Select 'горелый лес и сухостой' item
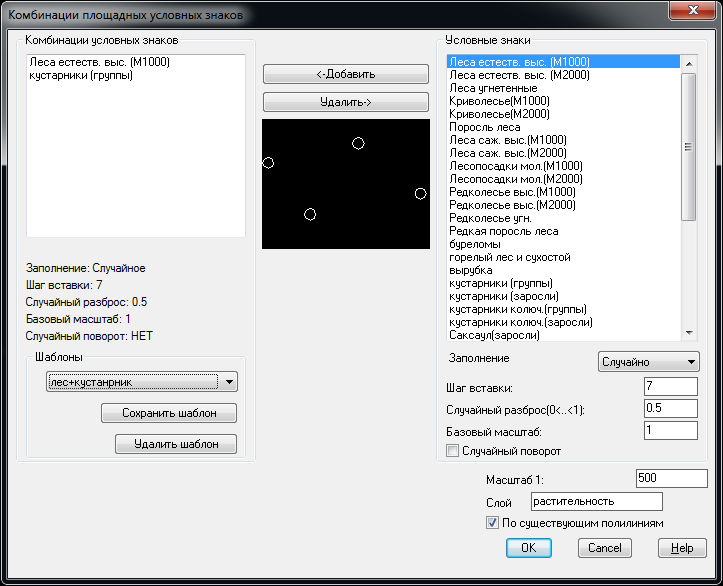This screenshot has height=586, width=723. (x=563, y=257)
